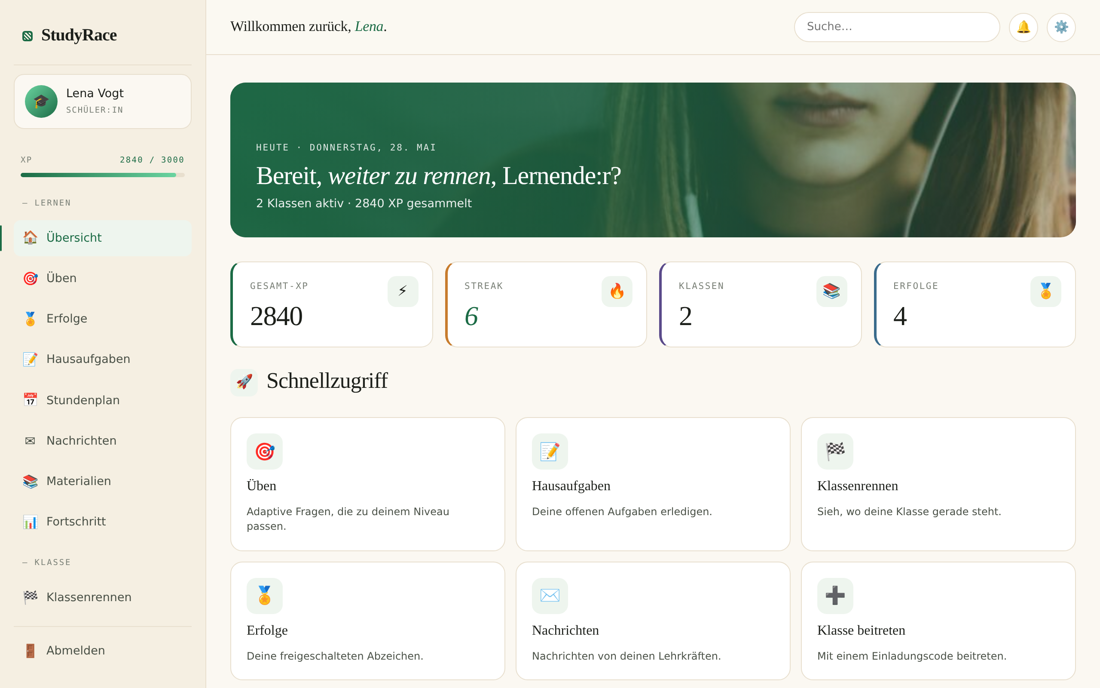
Task: Open Klassenrennen from the sidebar menu
Action: (102, 597)
